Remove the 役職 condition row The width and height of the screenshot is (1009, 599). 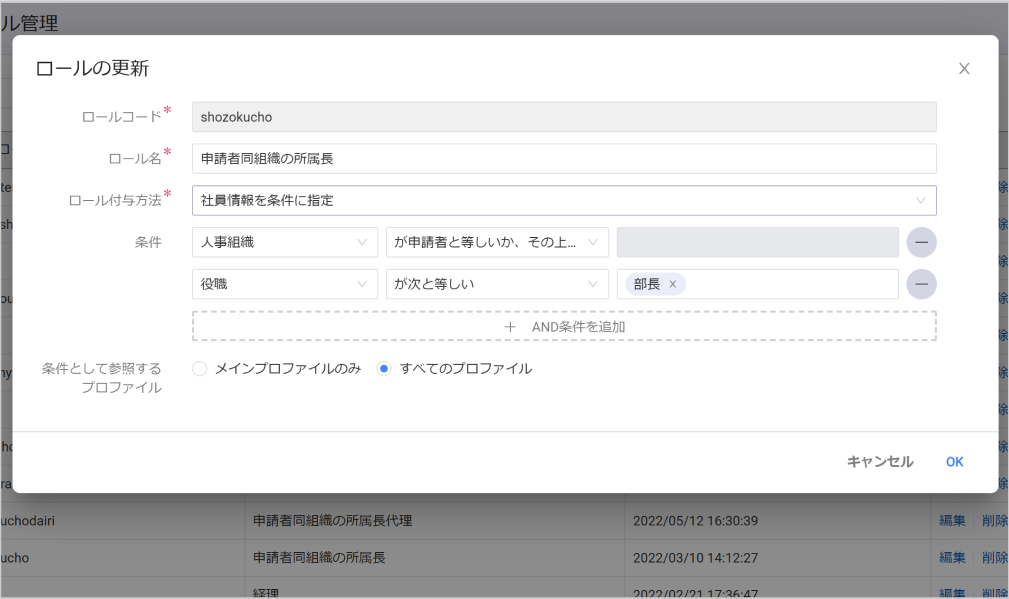click(921, 284)
